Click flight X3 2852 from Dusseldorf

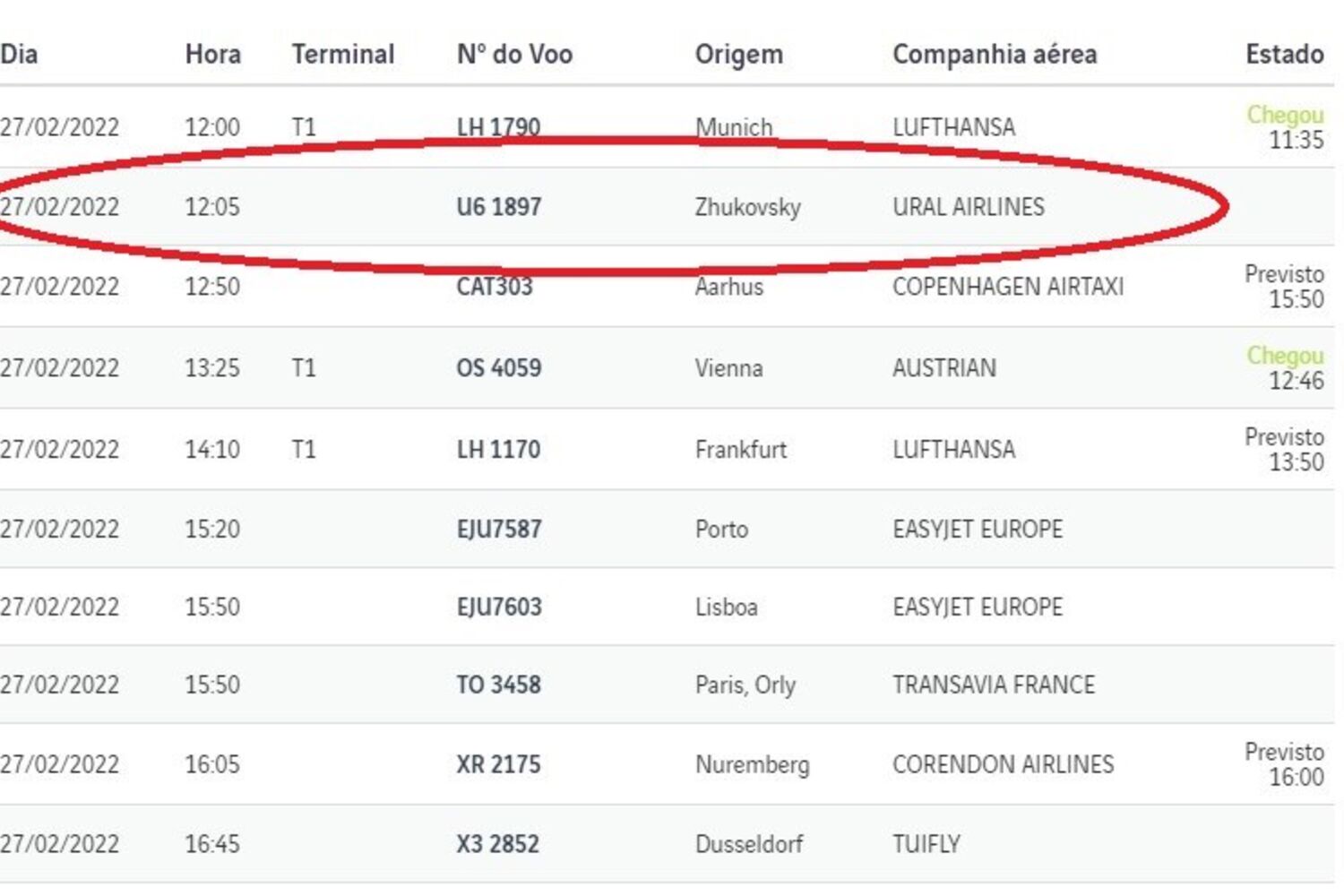point(498,844)
